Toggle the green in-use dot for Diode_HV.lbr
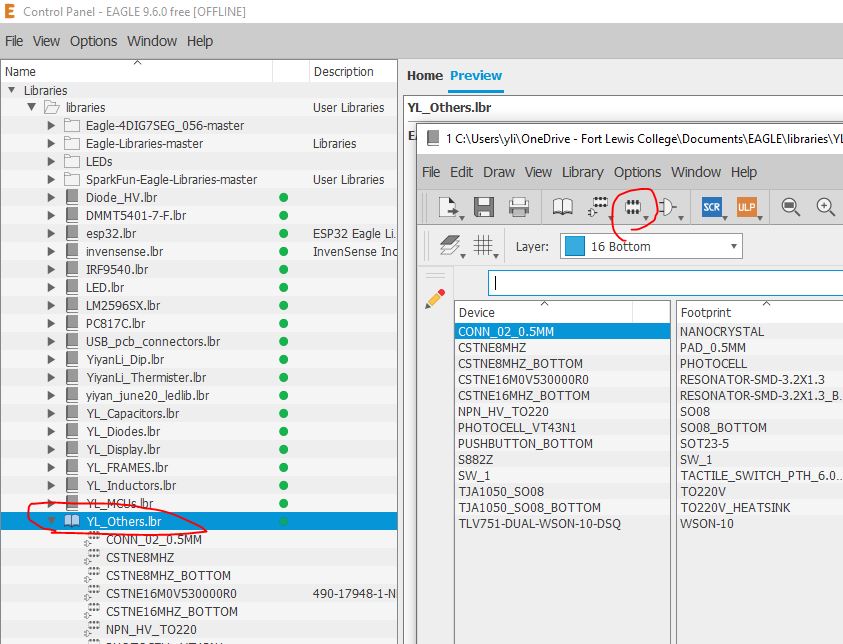The image size is (843, 644). point(283,197)
